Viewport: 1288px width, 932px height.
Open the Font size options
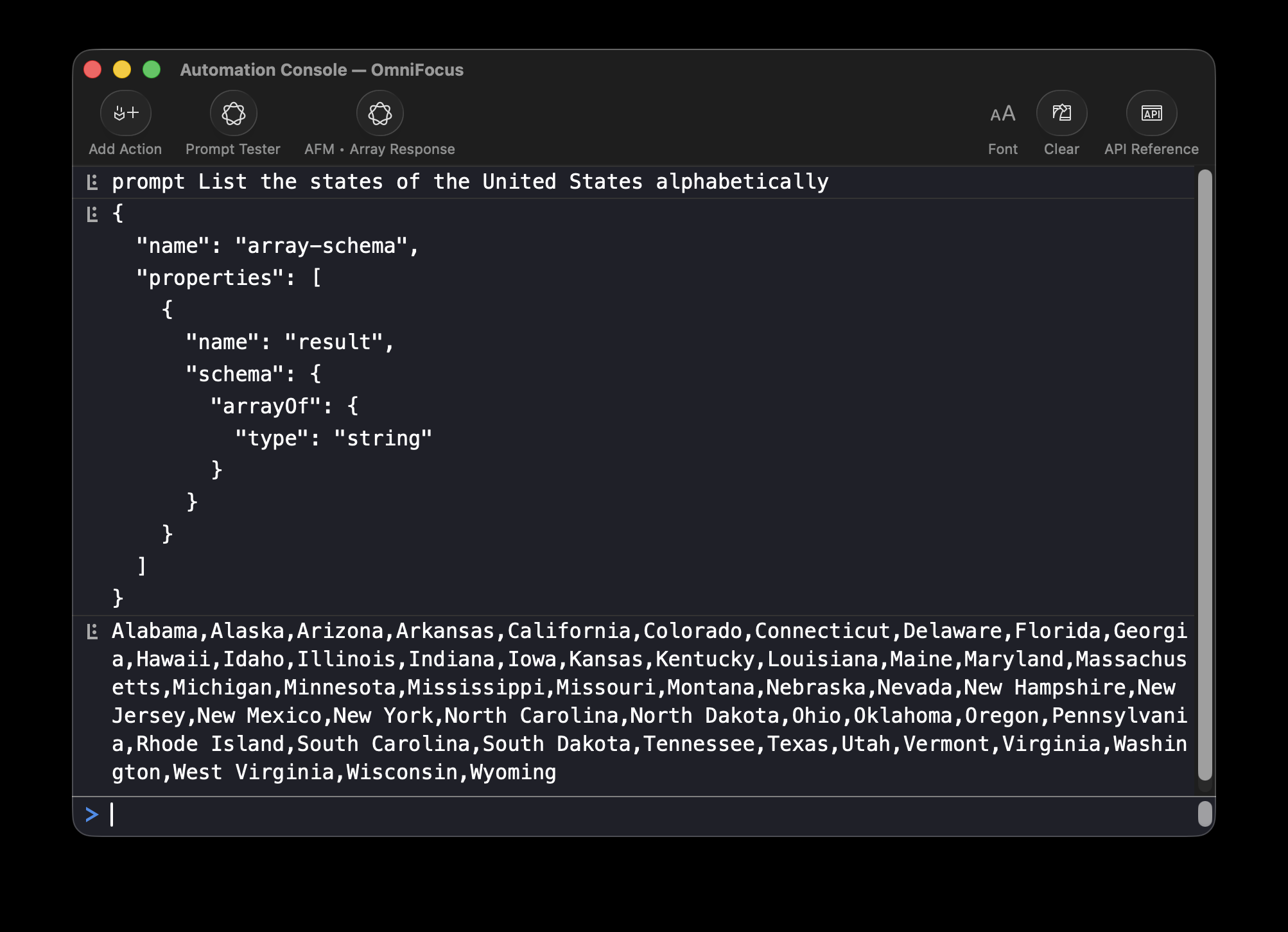(x=1002, y=114)
